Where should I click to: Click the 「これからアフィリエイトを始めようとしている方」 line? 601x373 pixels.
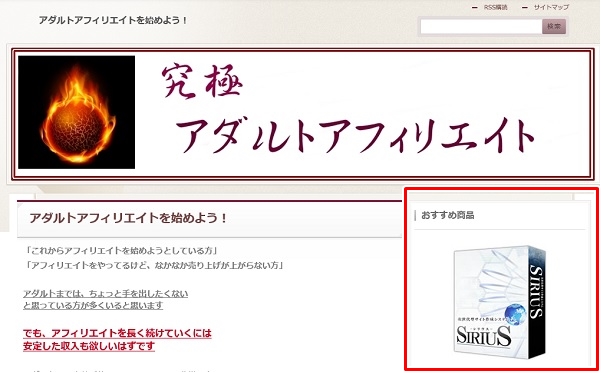(x=121, y=251)
